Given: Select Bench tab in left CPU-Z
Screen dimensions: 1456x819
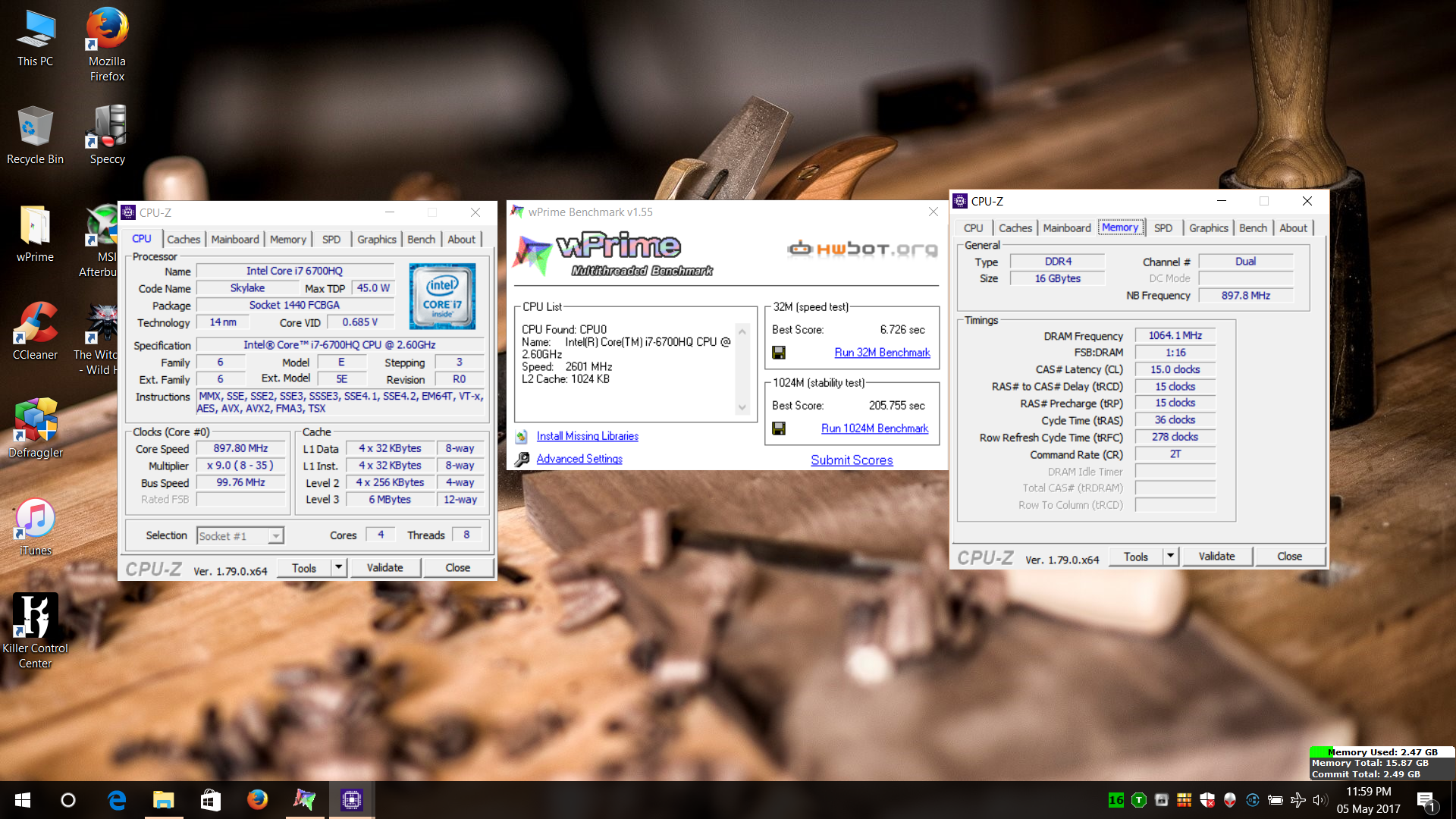Looking at the screenshot, I should pyautogui.click(x=422, y=239).
